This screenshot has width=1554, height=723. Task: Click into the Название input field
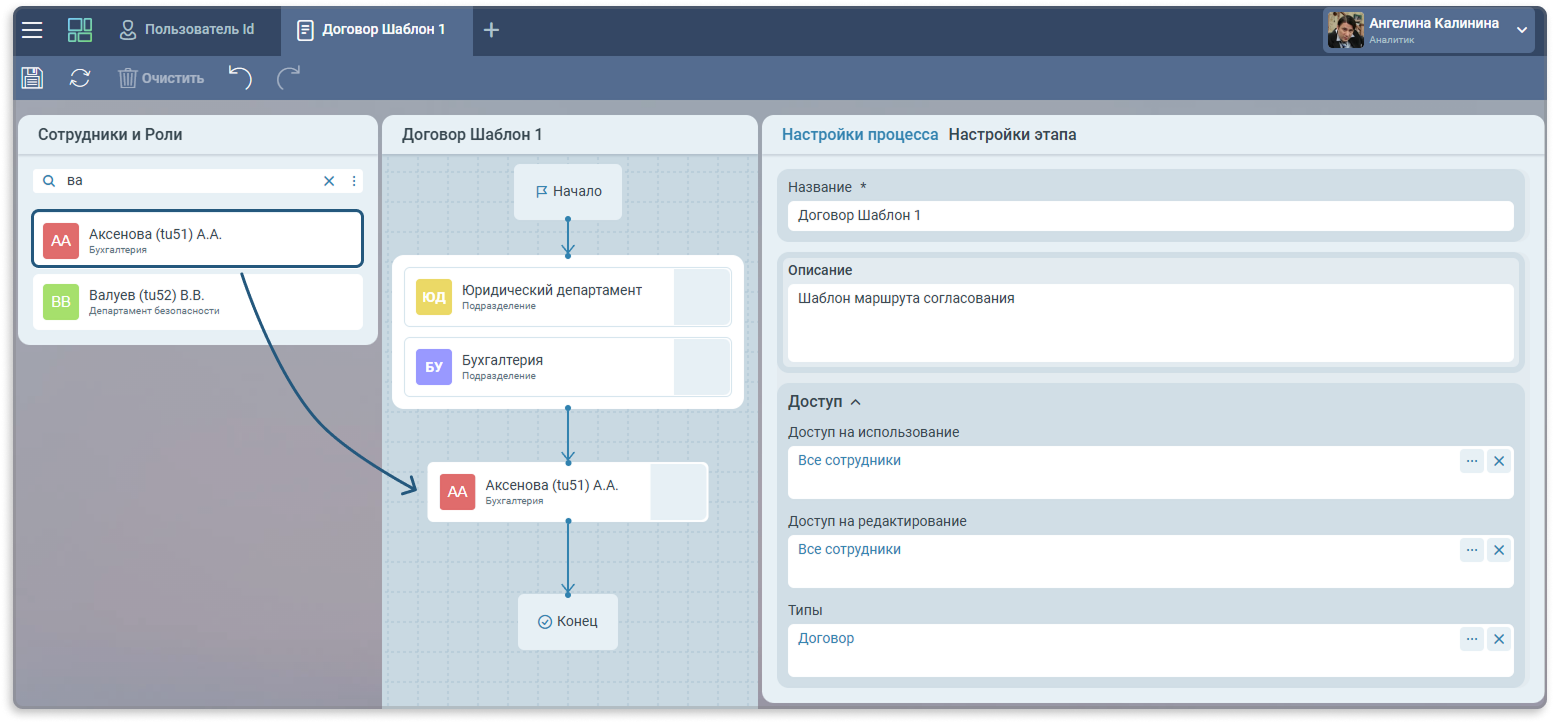pyautogui.click(x=1150, y=216)
